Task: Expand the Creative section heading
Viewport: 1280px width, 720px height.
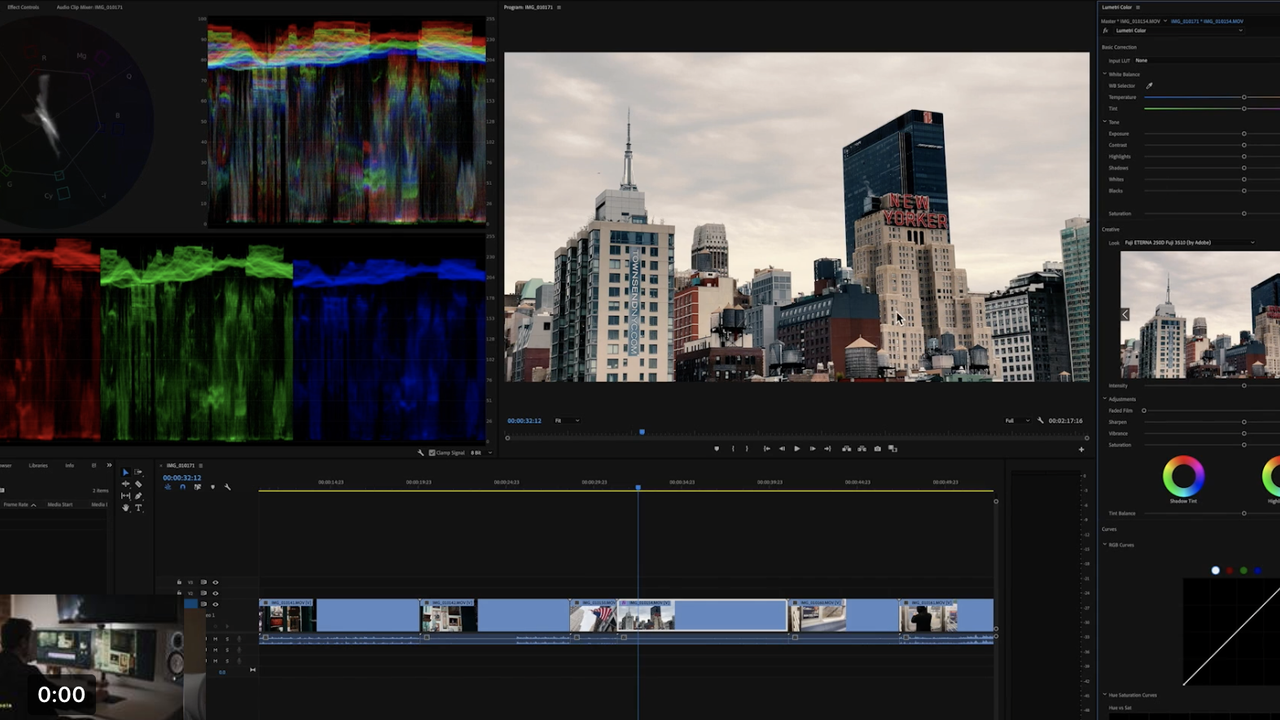Action: point(1112,229)
